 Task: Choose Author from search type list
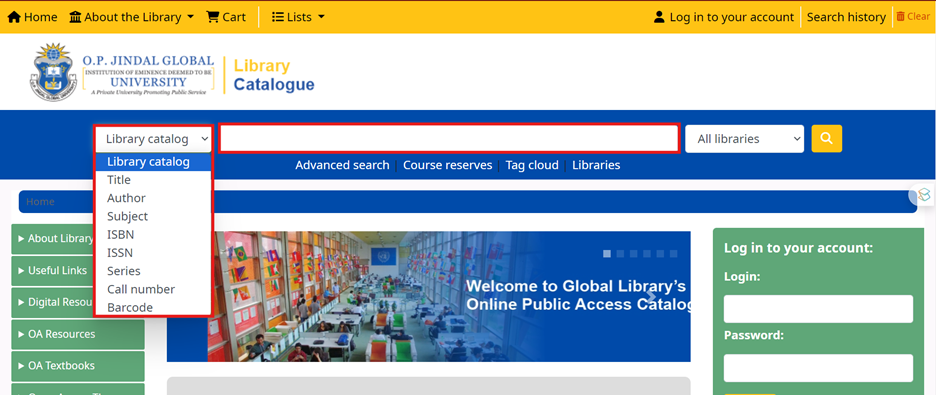click(x=153, y=198)
